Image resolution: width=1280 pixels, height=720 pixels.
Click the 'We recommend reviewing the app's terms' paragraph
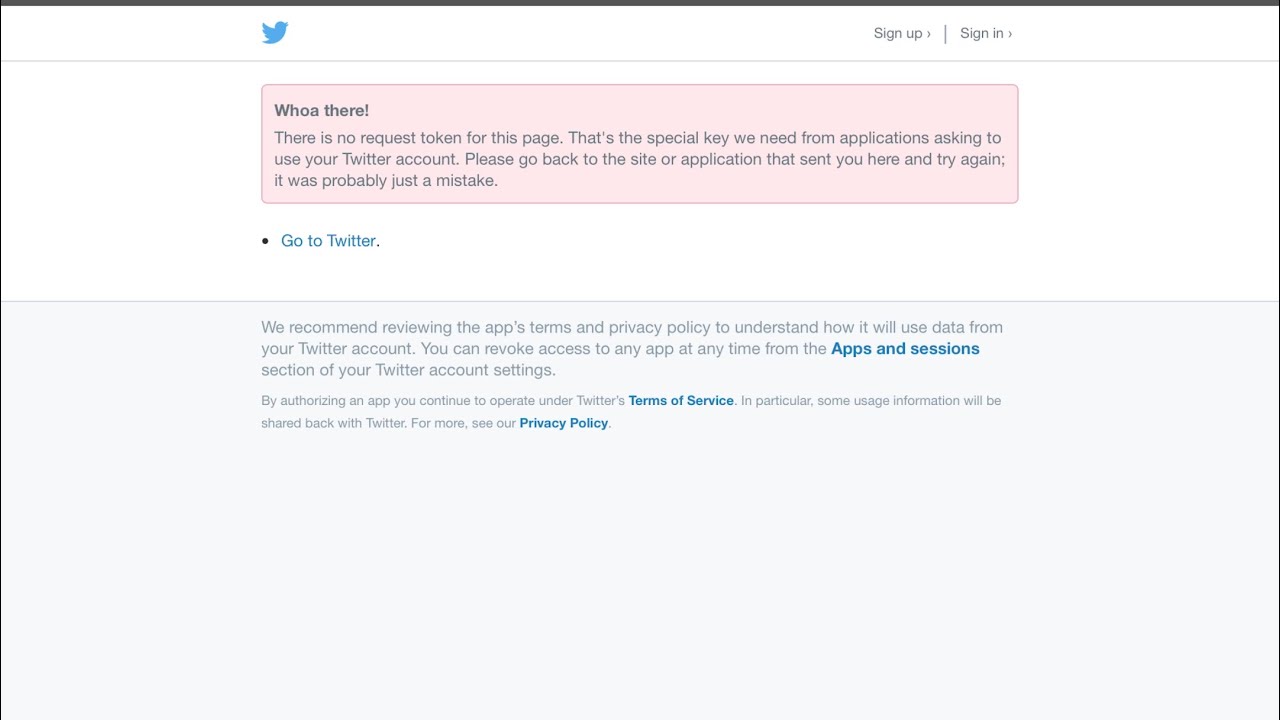pos(632,348)
